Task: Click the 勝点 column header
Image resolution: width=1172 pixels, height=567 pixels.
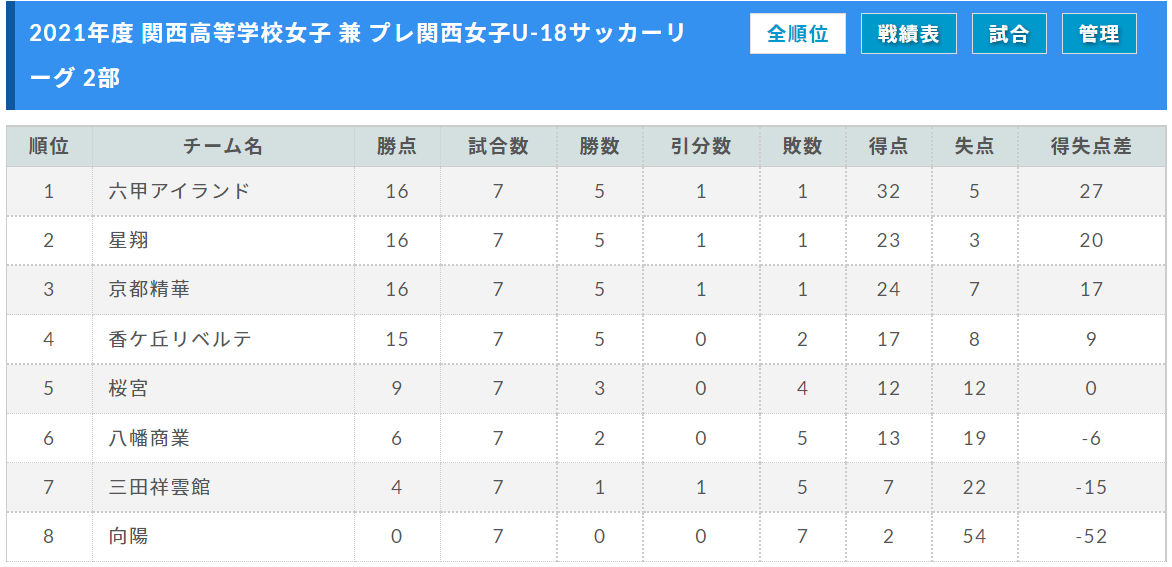Action: 397,146
